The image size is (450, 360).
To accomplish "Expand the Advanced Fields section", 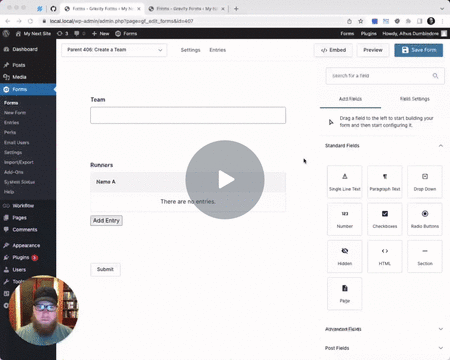I will (x=441, y=329).
